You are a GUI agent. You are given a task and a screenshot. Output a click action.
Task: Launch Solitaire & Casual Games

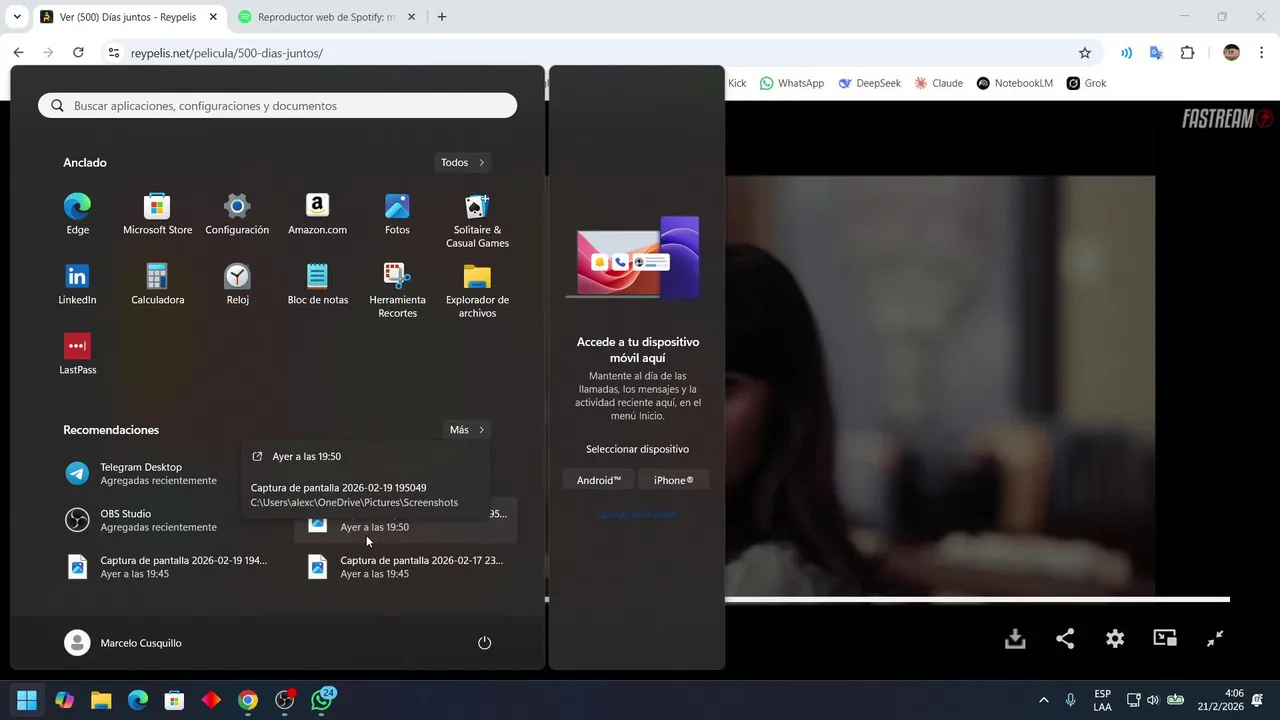(x=477, y=221)
